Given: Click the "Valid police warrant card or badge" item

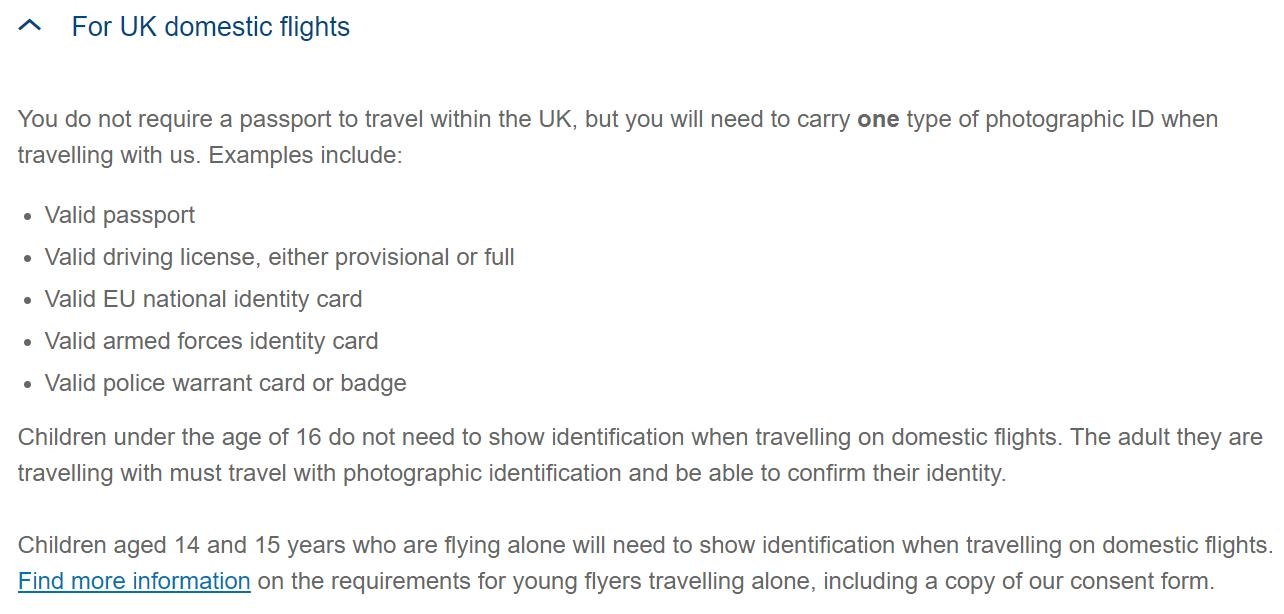Looking at the screenshot, I should [x=225, y=384].
